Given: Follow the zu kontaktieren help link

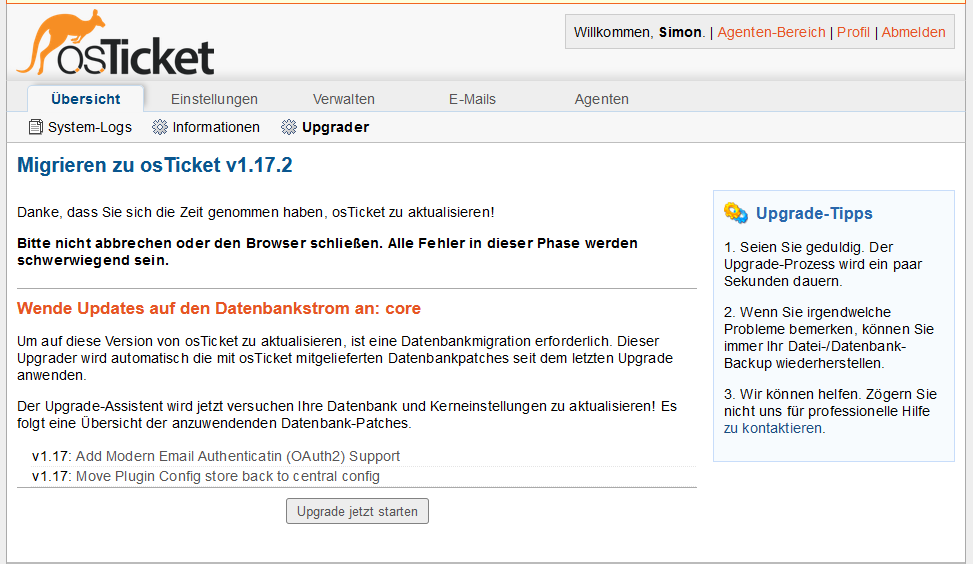Looking at the screenshot, I should click(774, 428).
